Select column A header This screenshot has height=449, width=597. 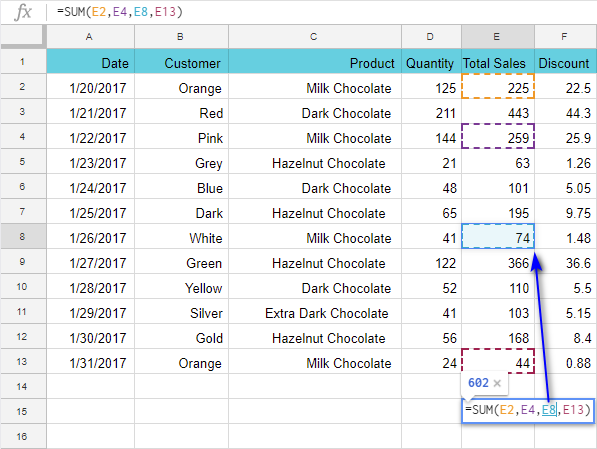pyautogui.click(x=90, y=37)
